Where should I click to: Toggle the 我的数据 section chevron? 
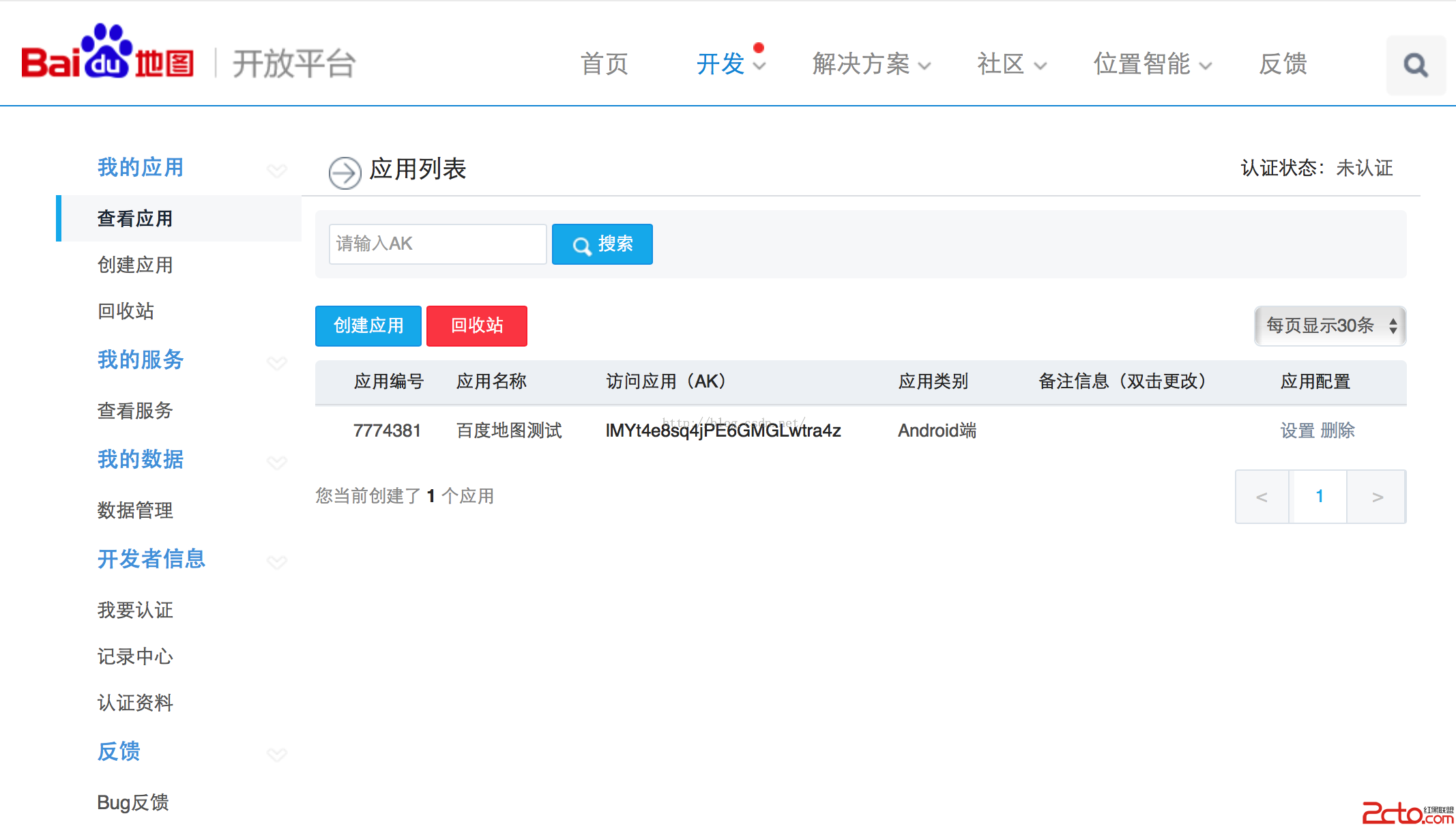click(276, 462)
